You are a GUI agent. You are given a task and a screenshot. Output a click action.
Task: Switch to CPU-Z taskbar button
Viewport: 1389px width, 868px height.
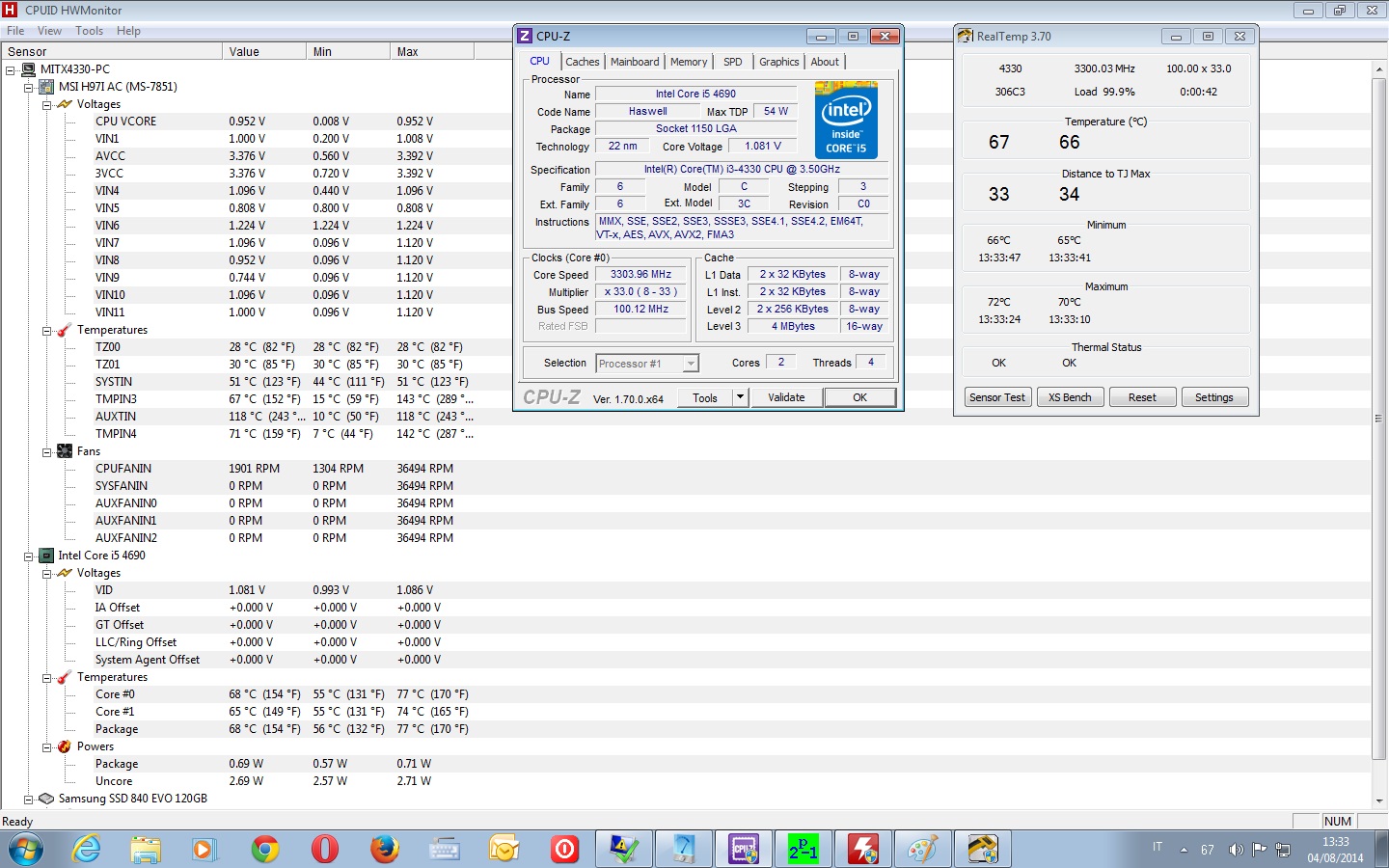pyautogui.click(x=744, y=850)
